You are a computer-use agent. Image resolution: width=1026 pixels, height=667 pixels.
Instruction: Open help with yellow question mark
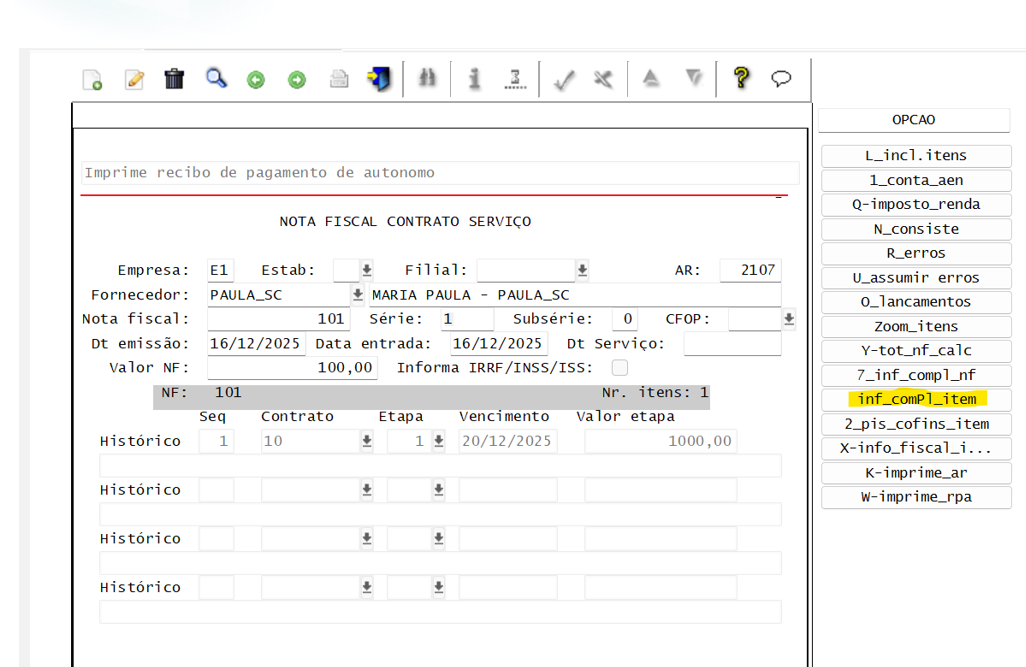(741, 78)
